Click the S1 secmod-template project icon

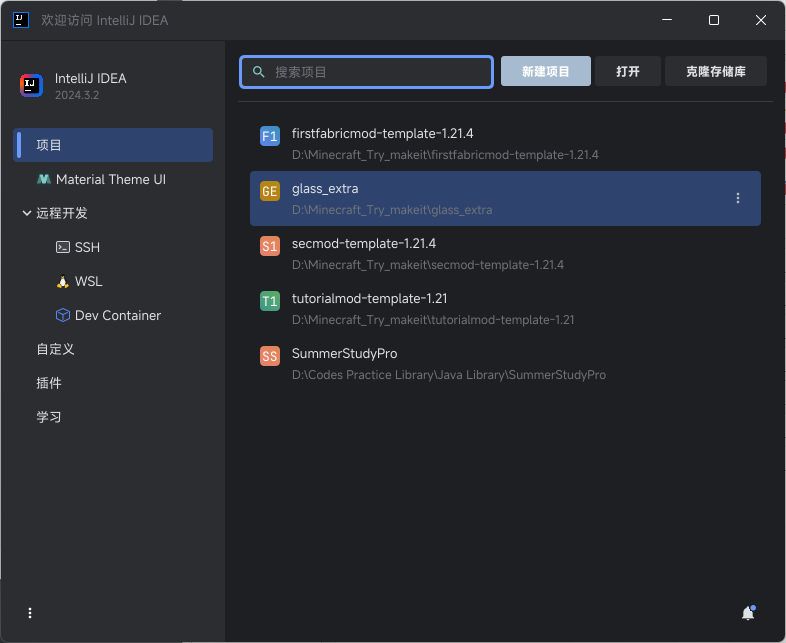tap(269, 246)
